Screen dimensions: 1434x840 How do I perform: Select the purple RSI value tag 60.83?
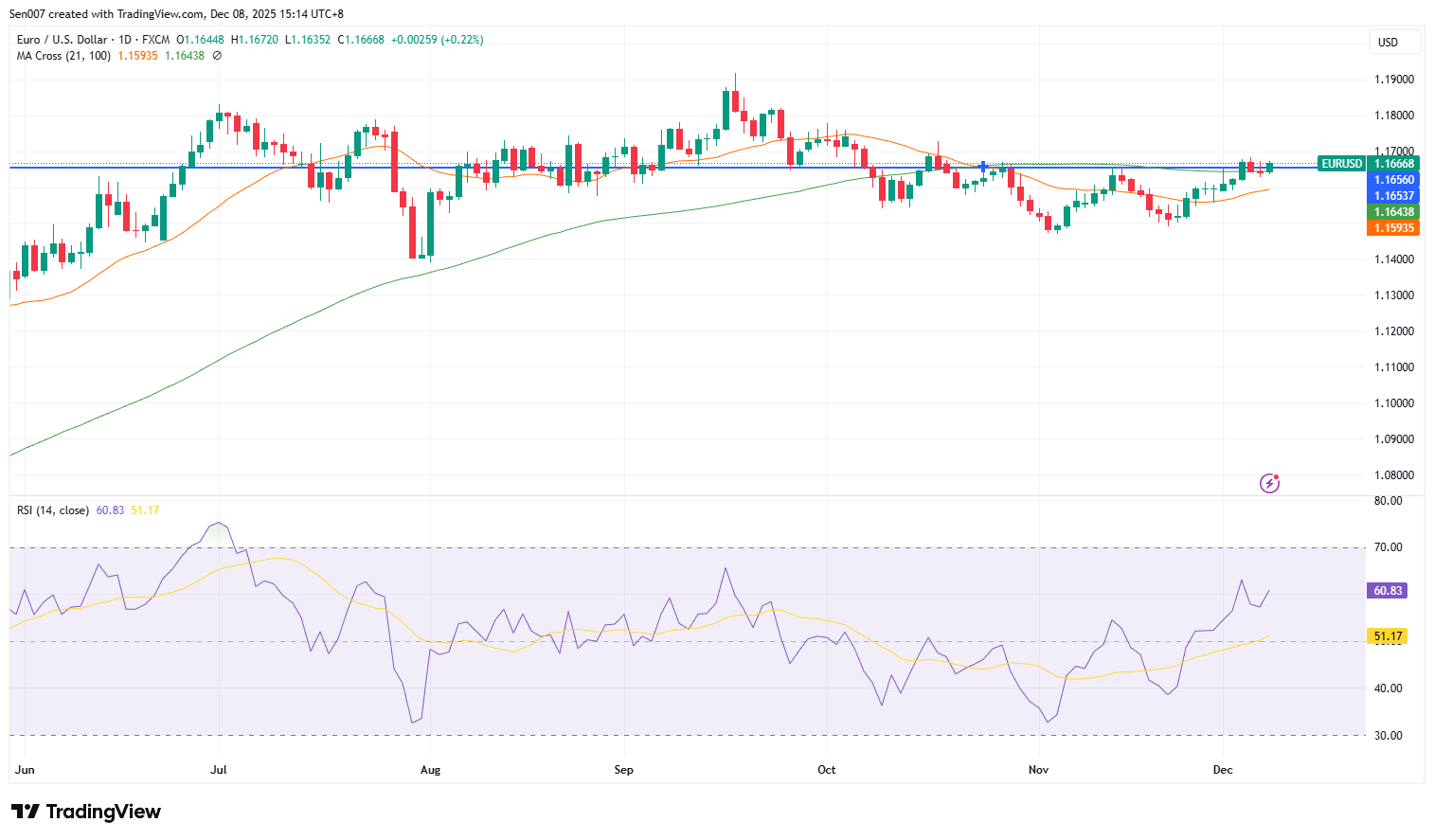point(1386,589)
